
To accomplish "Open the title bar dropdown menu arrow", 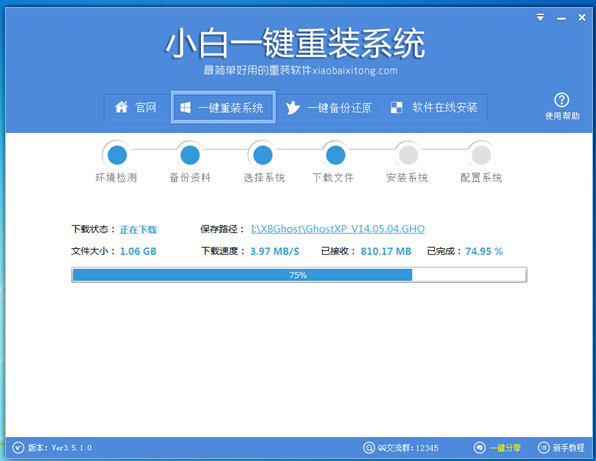I will coord(540,17).
